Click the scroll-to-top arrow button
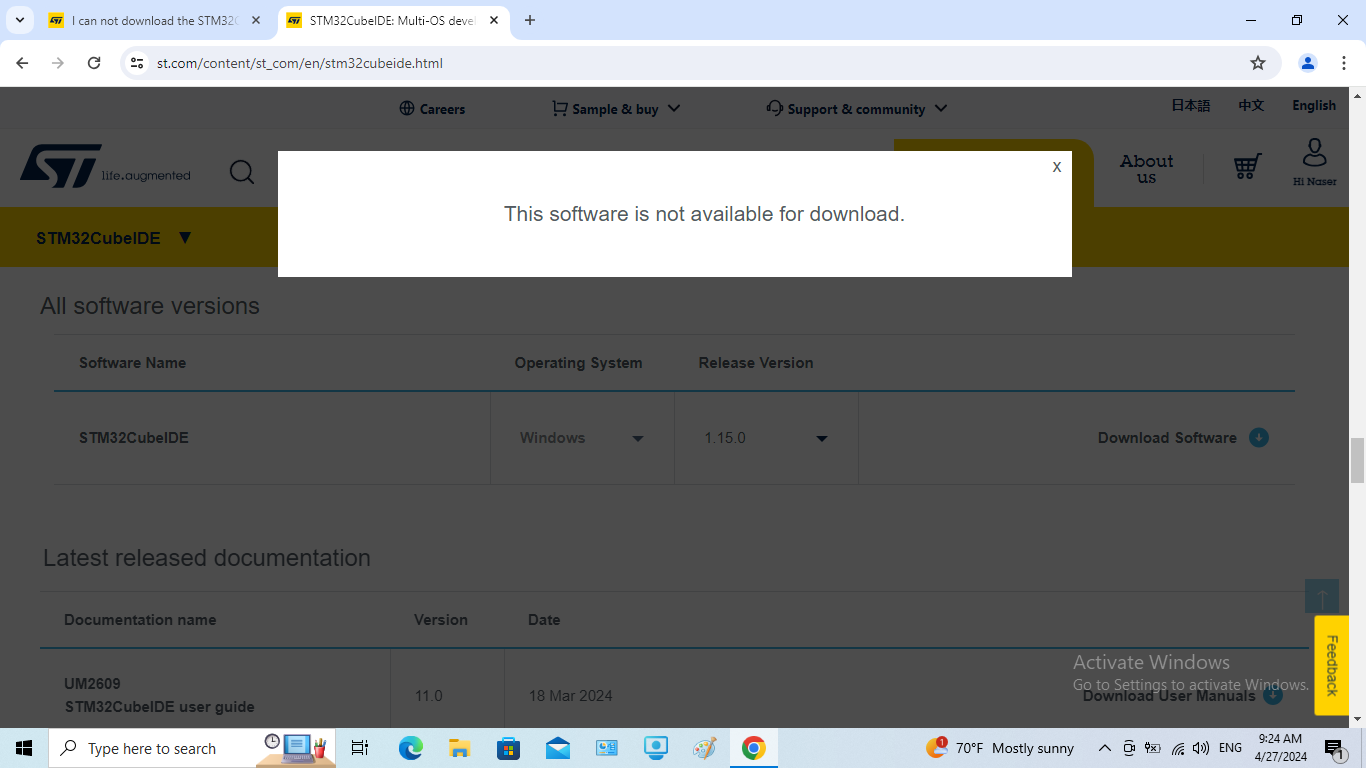The image size is (1366, 768). click(1321, 595)
